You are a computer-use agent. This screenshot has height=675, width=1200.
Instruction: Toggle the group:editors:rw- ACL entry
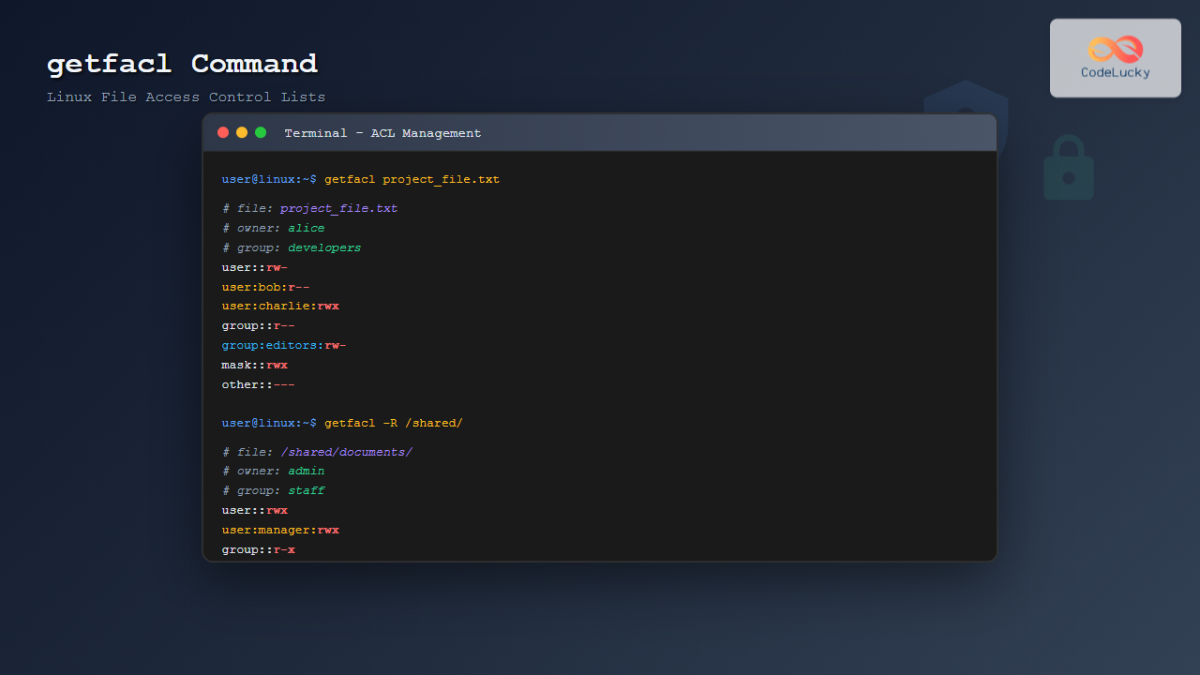point(283,344)
